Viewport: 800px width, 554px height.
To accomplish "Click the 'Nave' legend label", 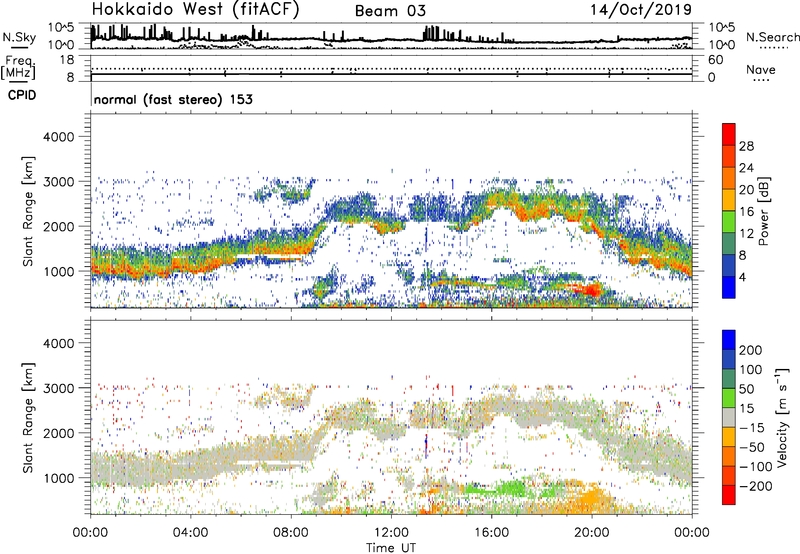I will [x=761, y=69].
